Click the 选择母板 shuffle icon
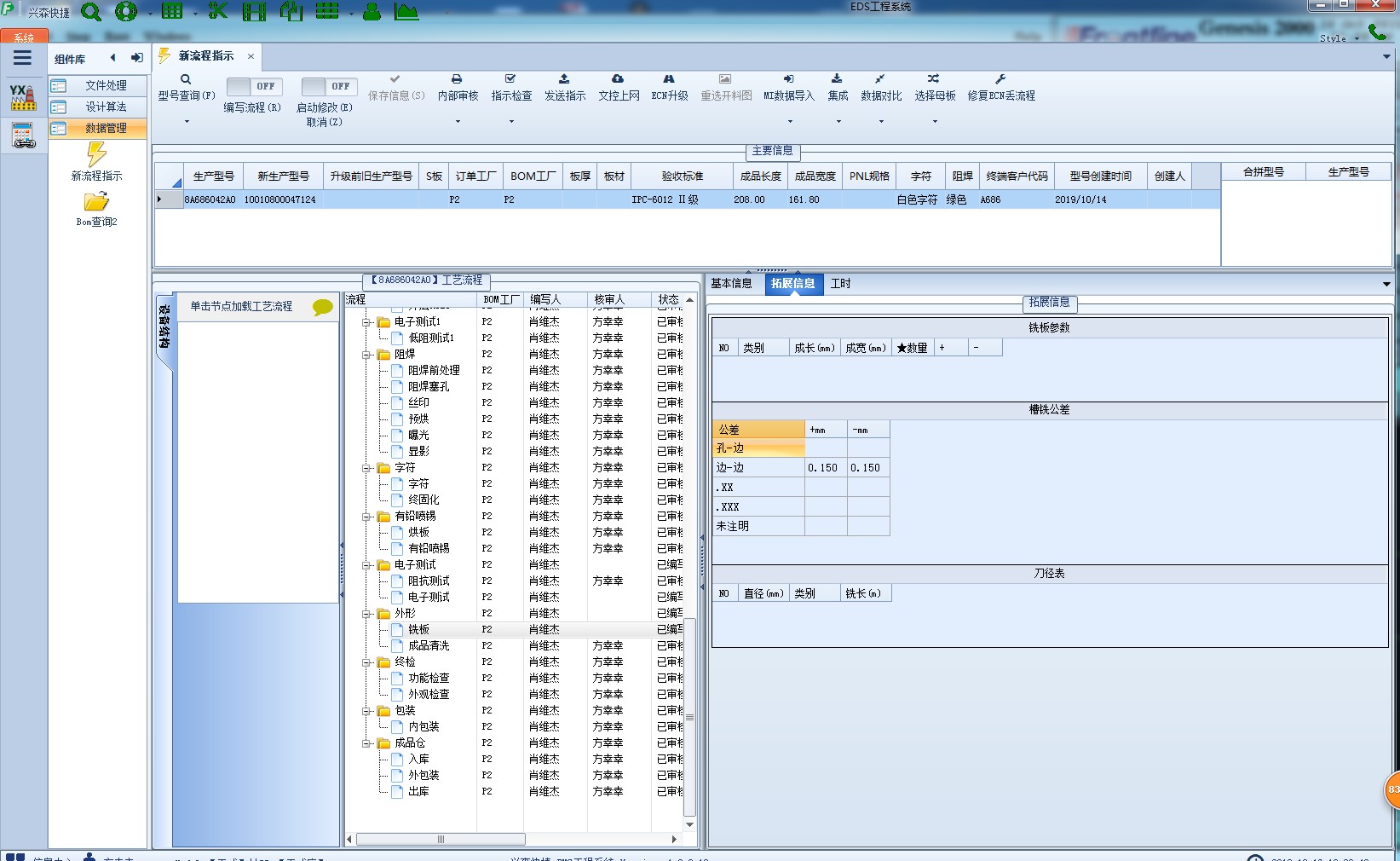Screen dimensions: 1400x861 tap(934, 78)
